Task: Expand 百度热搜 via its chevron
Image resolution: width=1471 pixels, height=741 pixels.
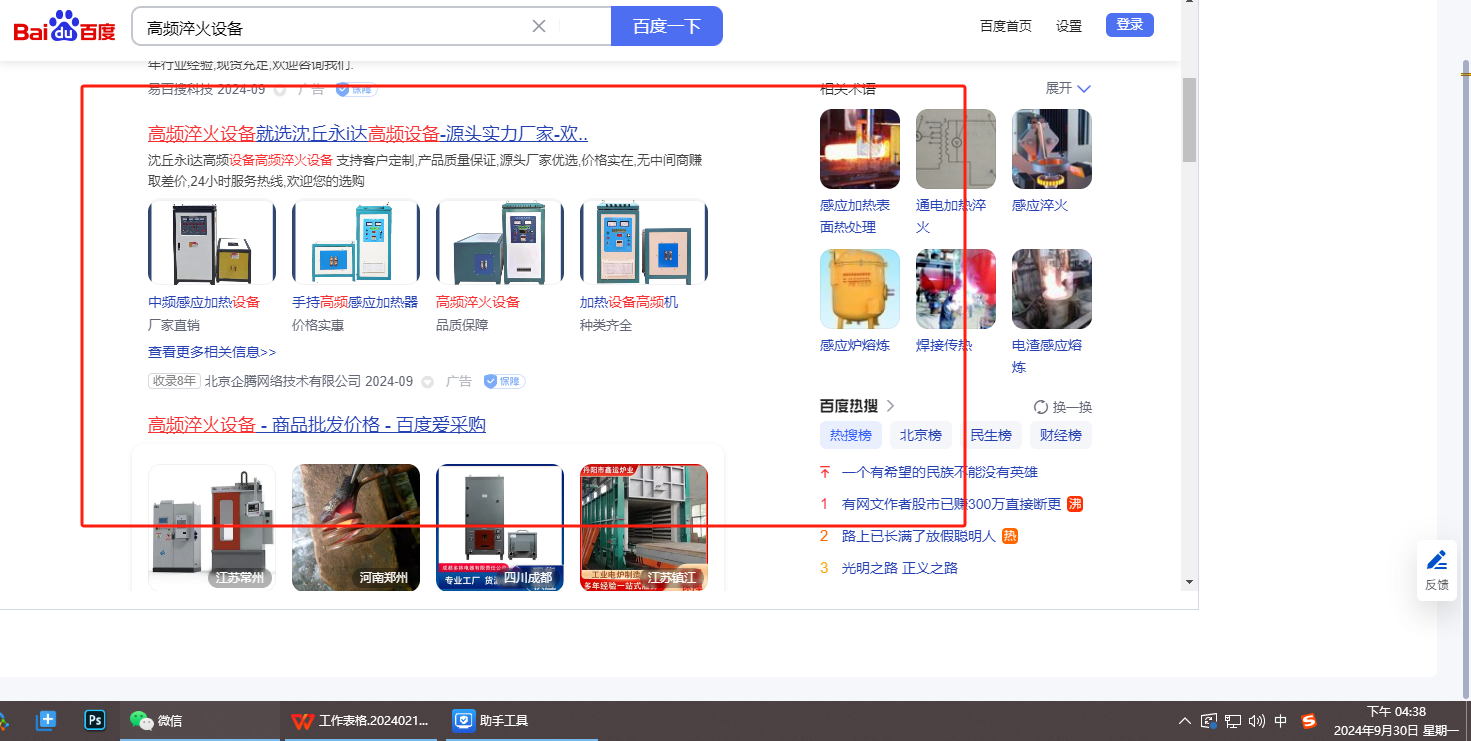Action: click(x=890, y=405)
